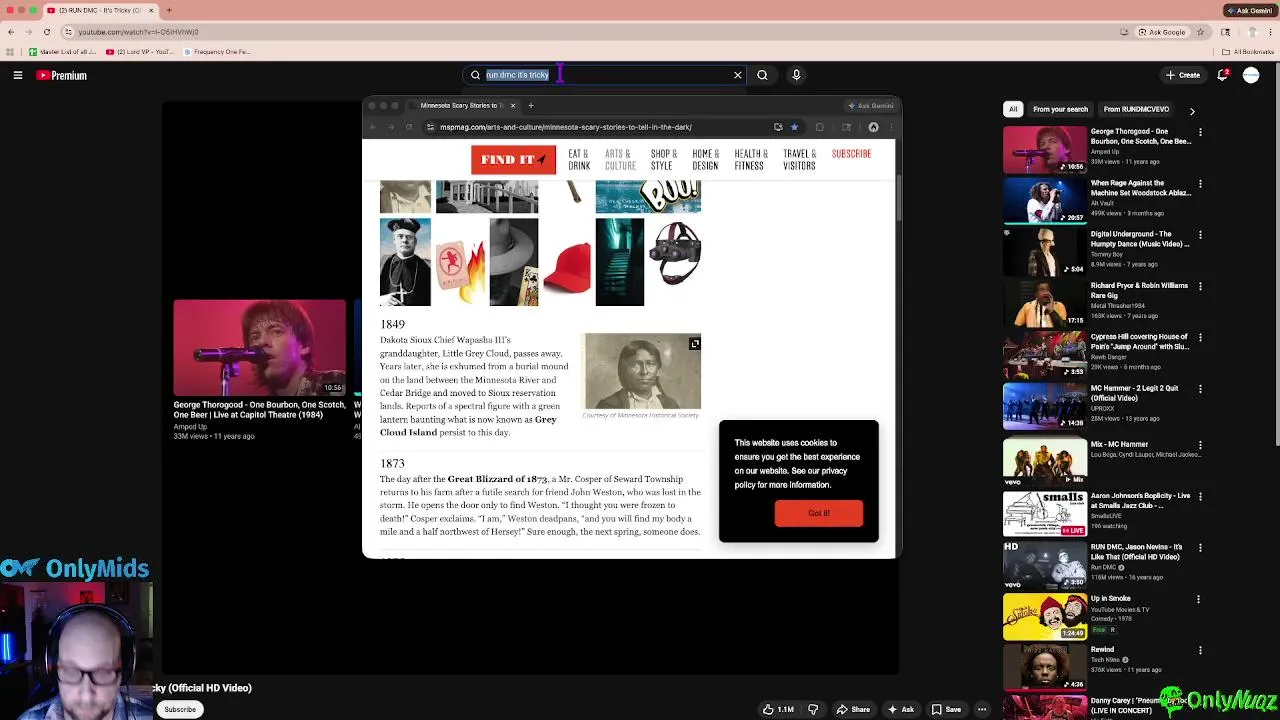Open 'Lord VP - YouTube' bookmark

coord(139,52)
